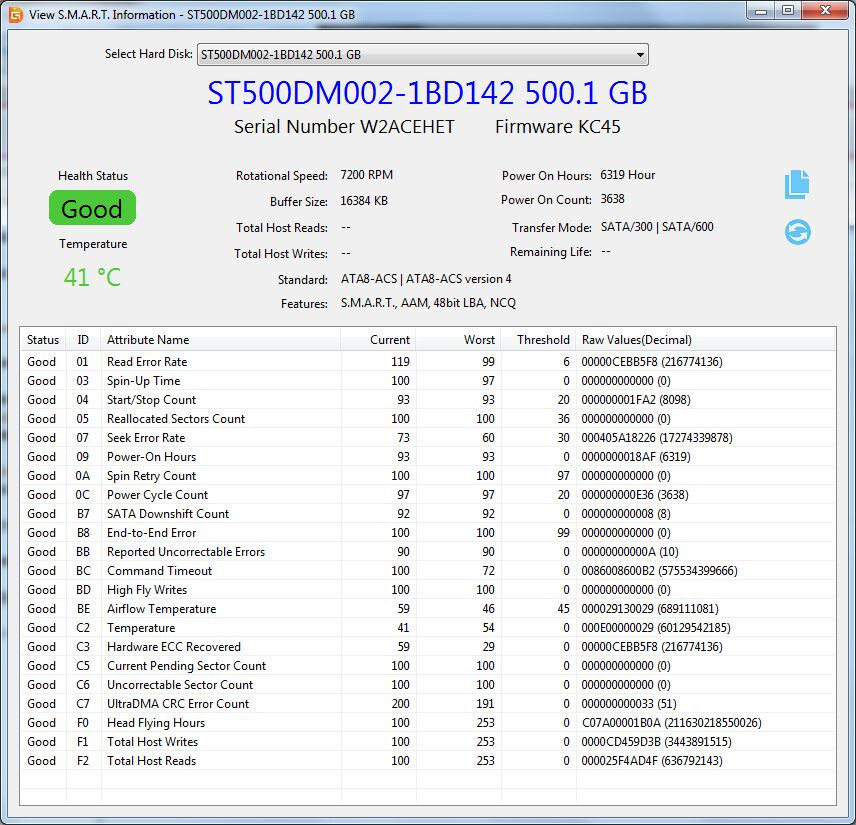Click the refresh S.M.A.R.T. data icon
The height and width of the screenshot is (825, 856).
[x=798, y=232]
